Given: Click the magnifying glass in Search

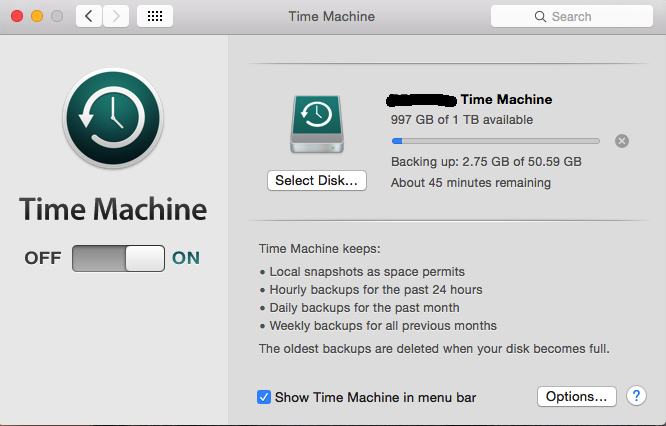Looking at the screenshot, I should 540,17.
